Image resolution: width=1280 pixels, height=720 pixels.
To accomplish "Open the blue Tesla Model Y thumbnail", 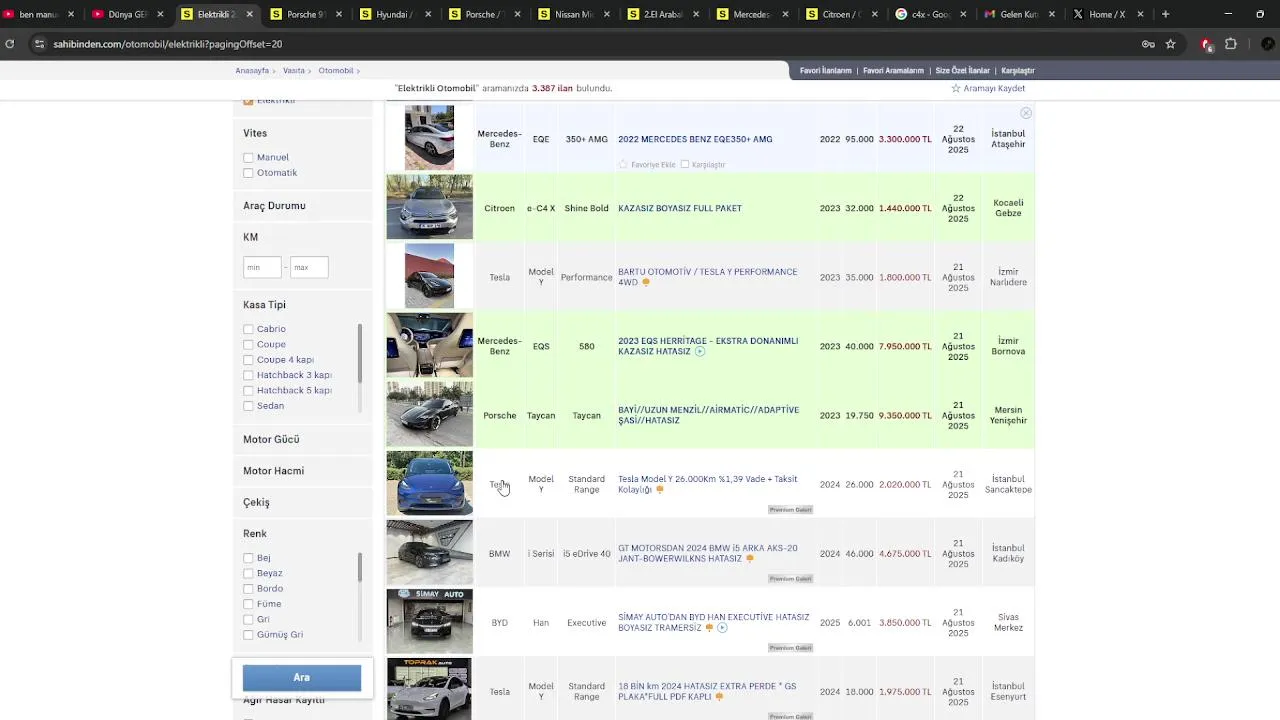I will click(429, 483).
